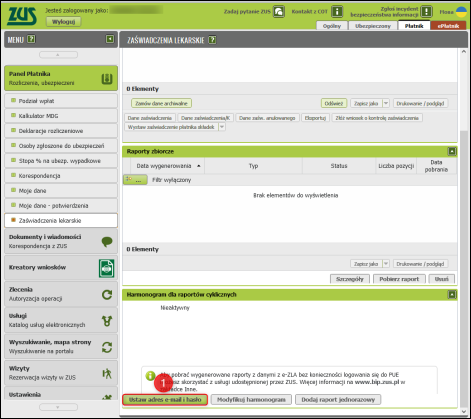Switch to the Ubezpieczony tab
The height and width of the screenshot is (419, 471).
pos(373,26)
